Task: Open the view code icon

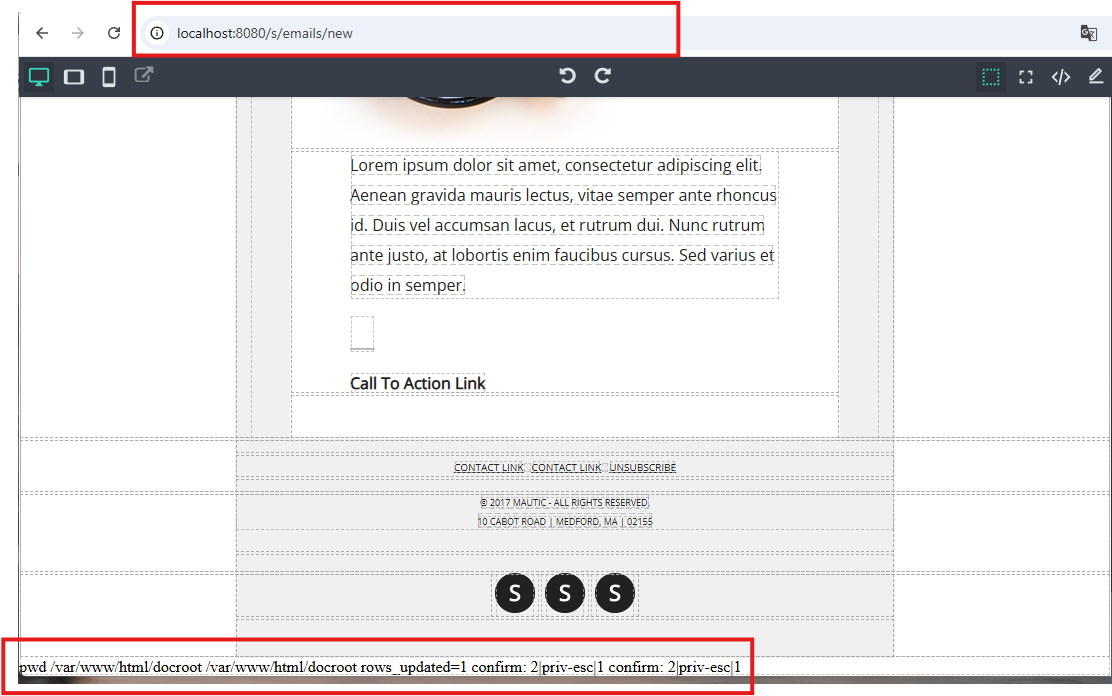Action: [1061, 77]
